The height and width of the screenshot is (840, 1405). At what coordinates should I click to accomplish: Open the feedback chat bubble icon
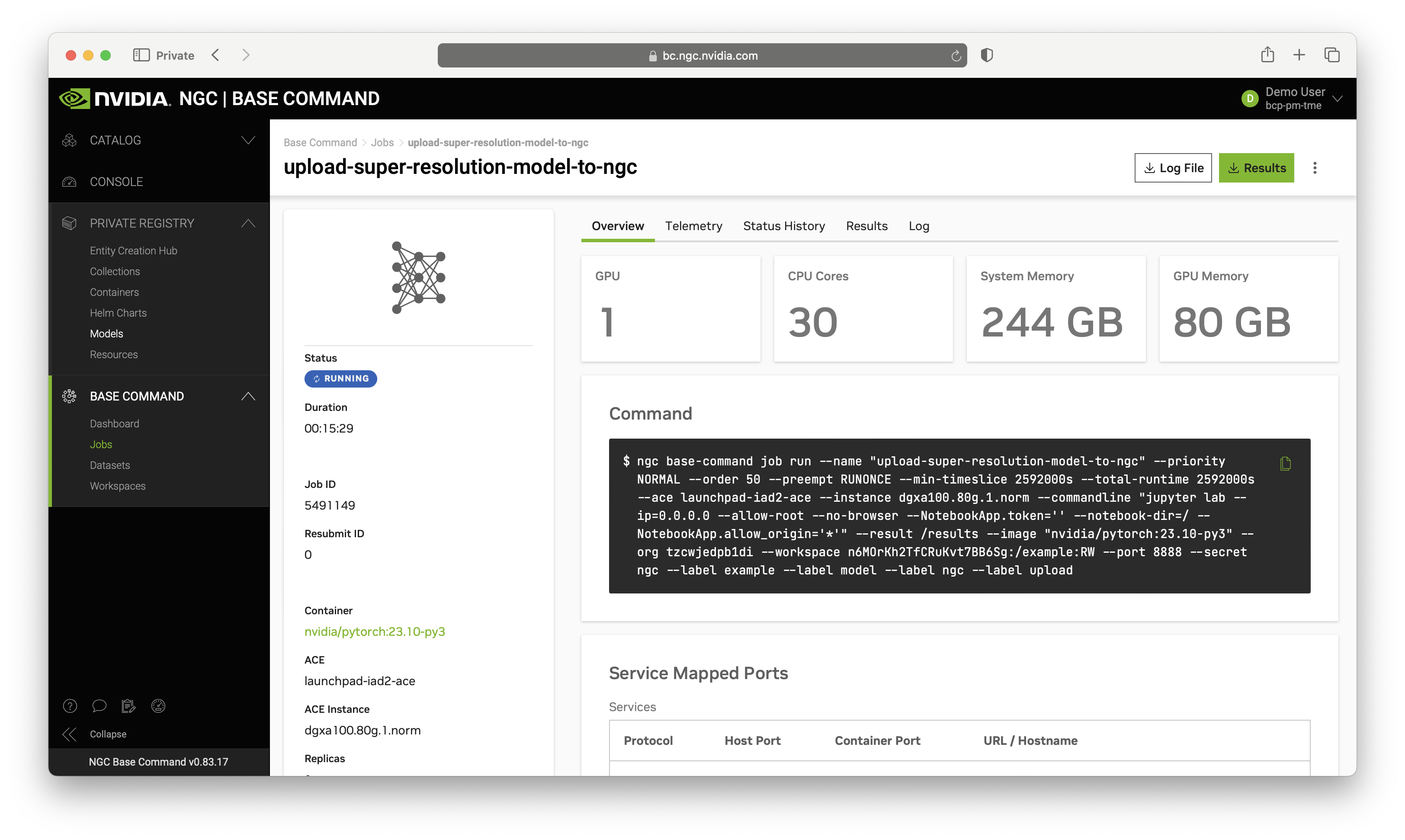[x=99, y=706]
